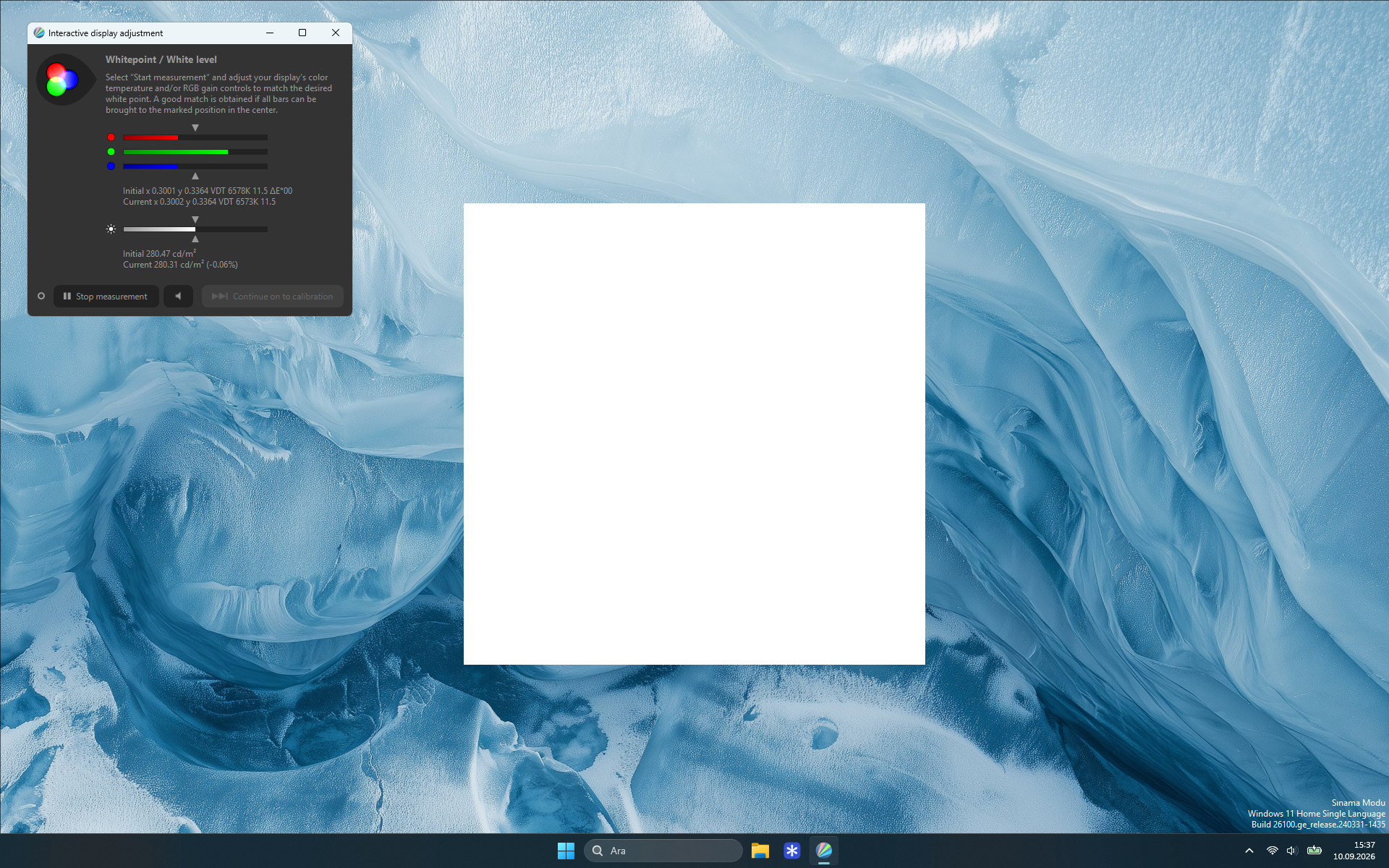1389x868 pixels.
Task: Click the Stop measurement button
Action: (x=106, y=296)
